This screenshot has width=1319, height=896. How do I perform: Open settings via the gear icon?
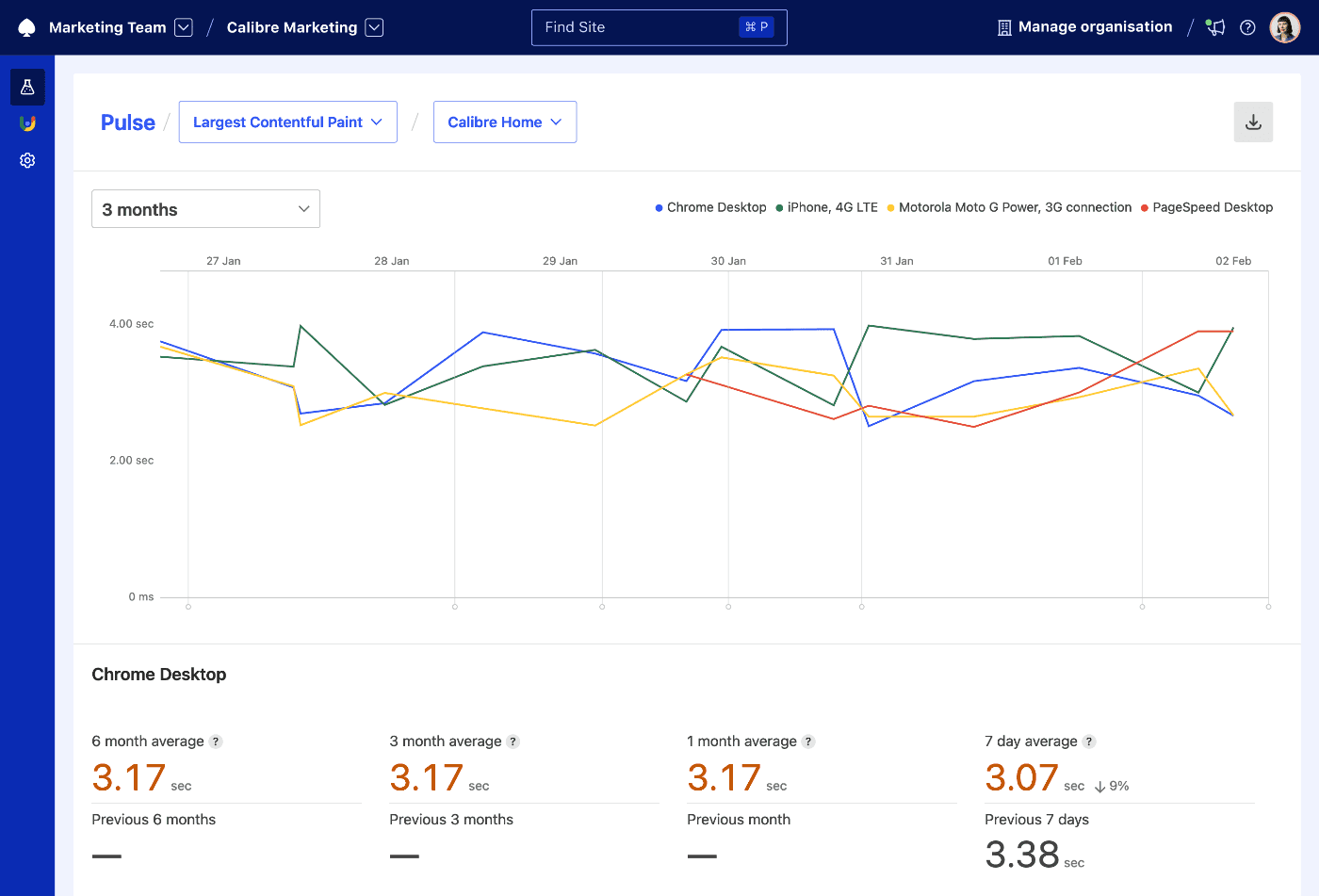click(27, 160)
